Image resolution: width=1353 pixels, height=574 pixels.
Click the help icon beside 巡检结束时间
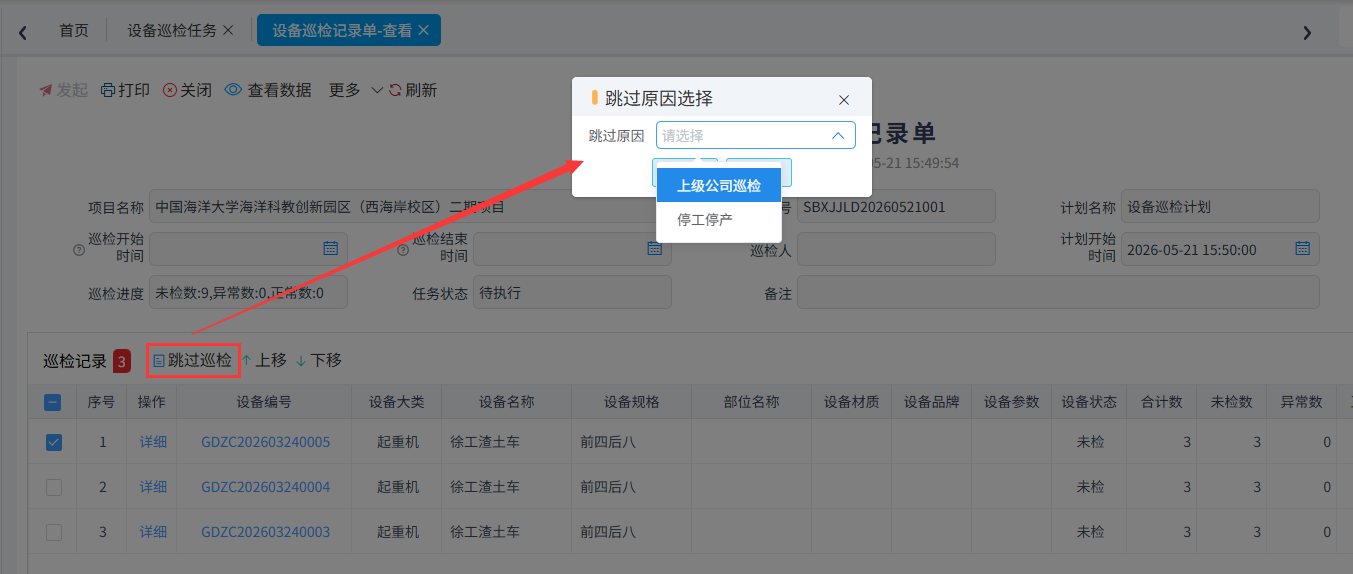coord(403,249)
